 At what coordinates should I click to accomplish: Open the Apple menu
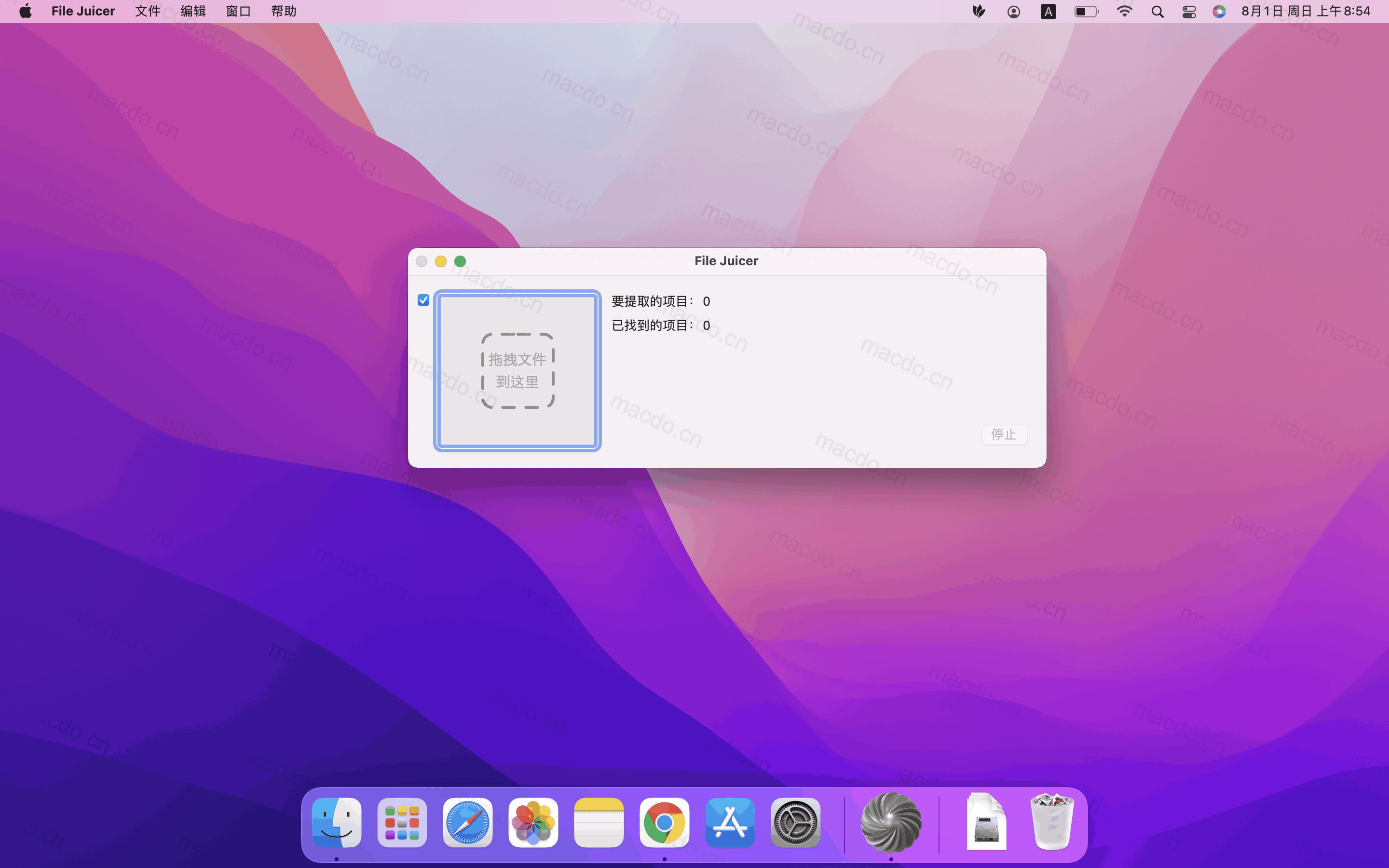(25, 12)
